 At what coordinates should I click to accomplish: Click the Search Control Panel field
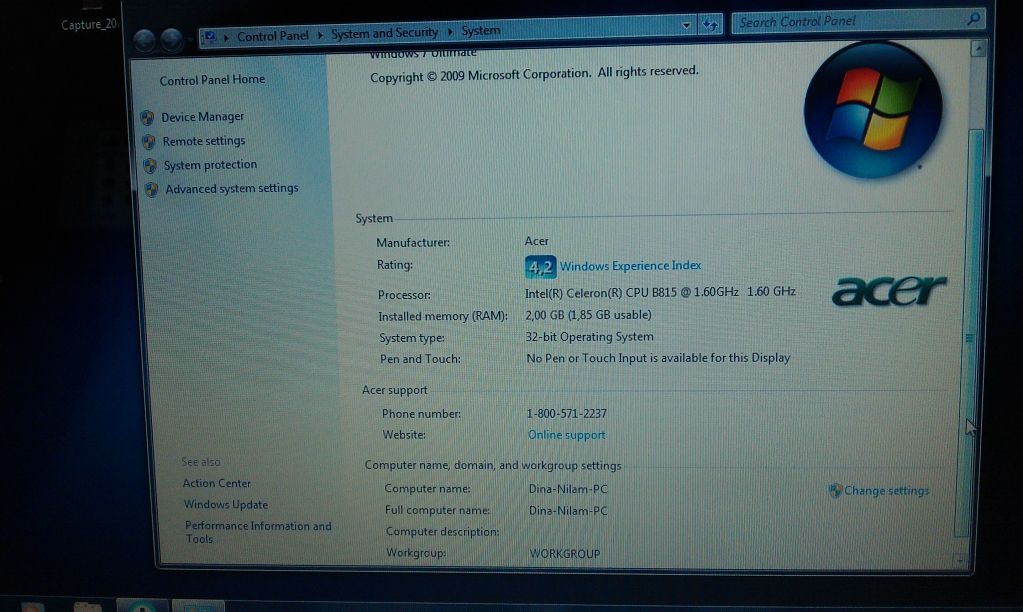858,21
